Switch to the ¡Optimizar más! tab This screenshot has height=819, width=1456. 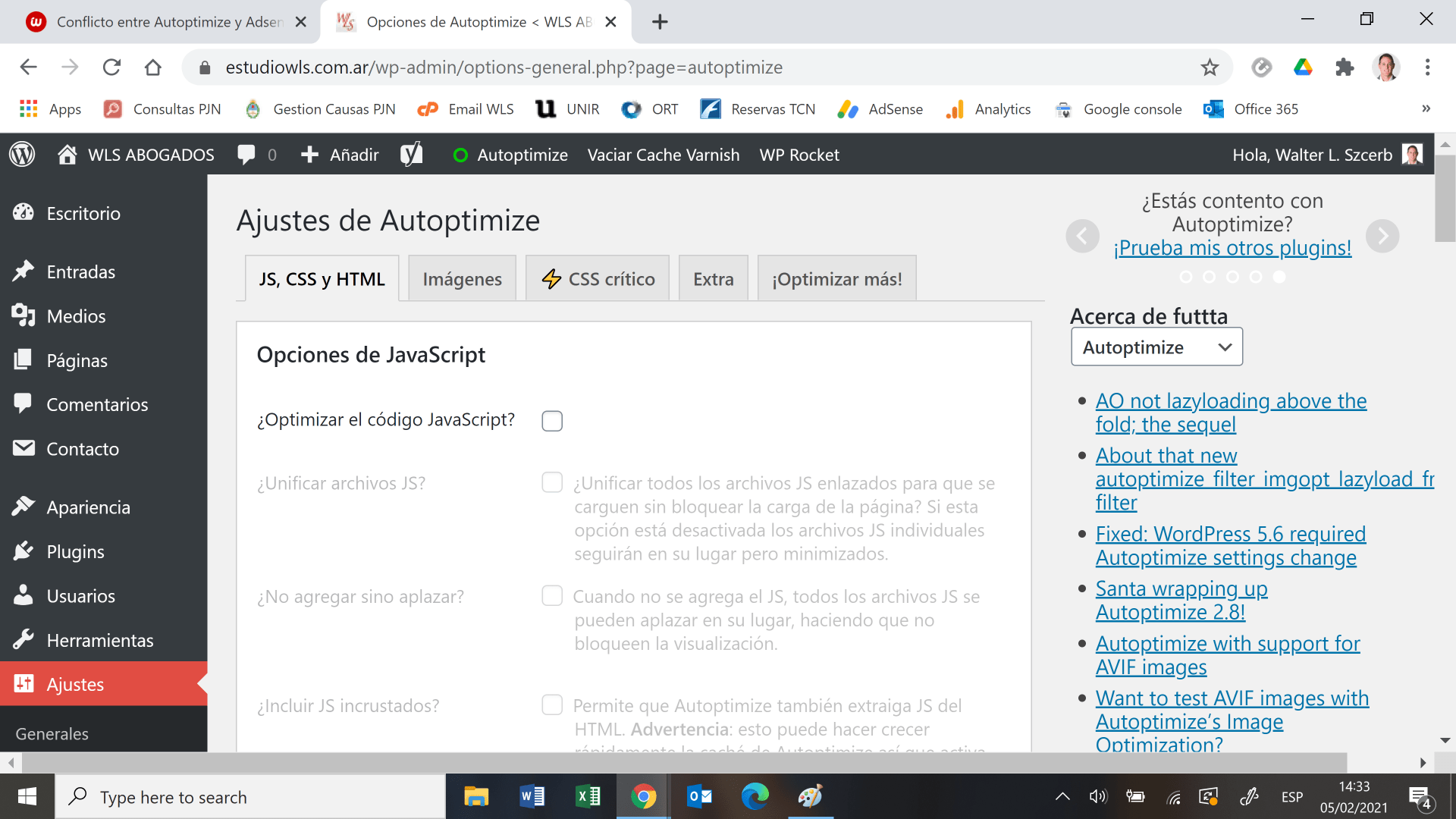836,279
